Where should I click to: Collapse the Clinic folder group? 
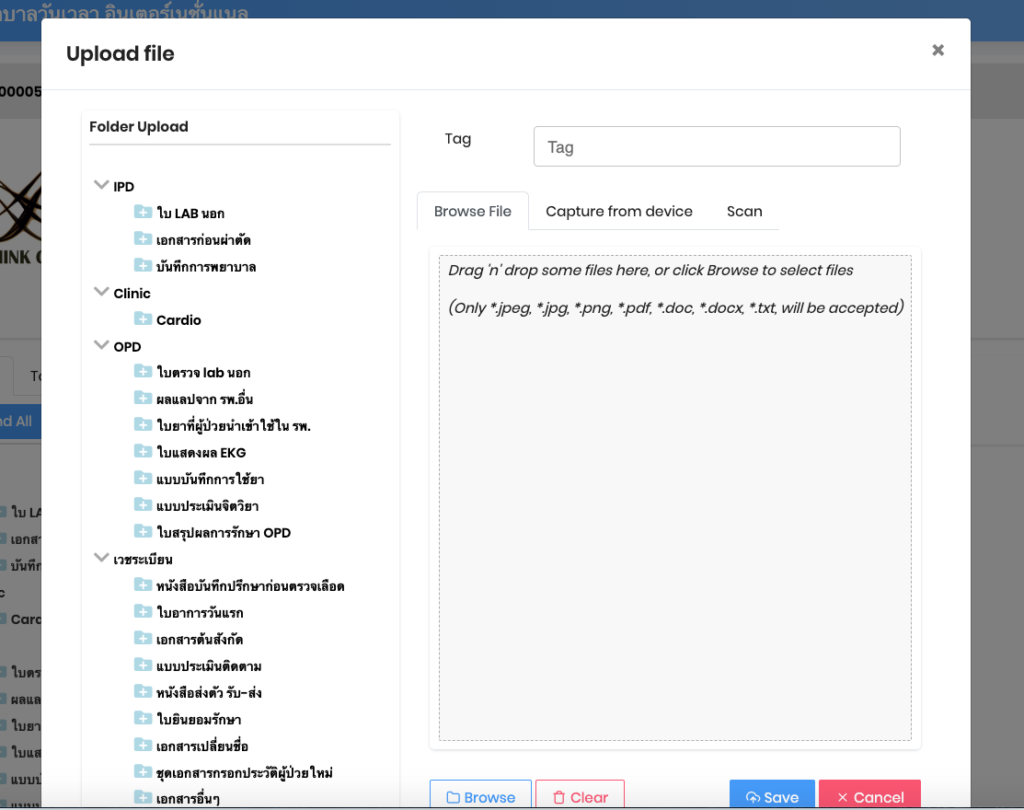[x=100, y=293]
